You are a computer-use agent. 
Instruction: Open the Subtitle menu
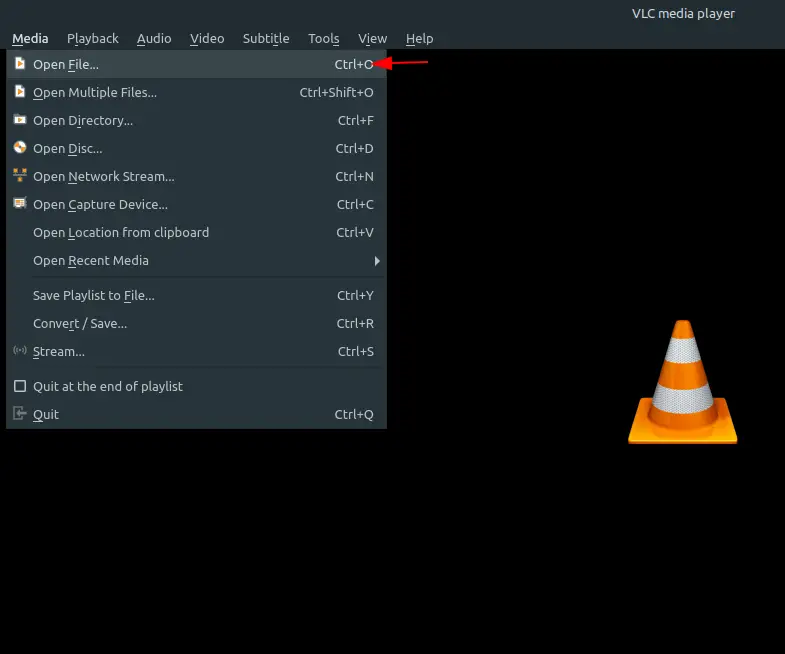click(266, 39)
